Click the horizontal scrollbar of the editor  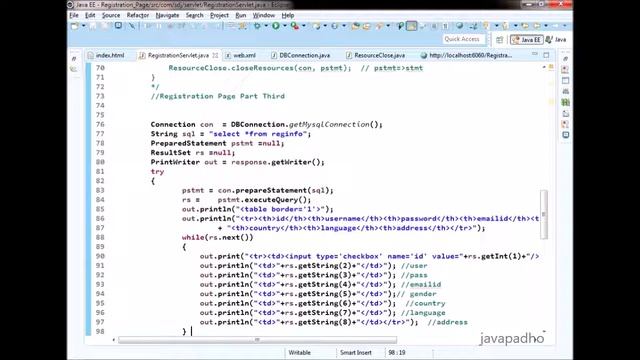click(x=257, y=340)
